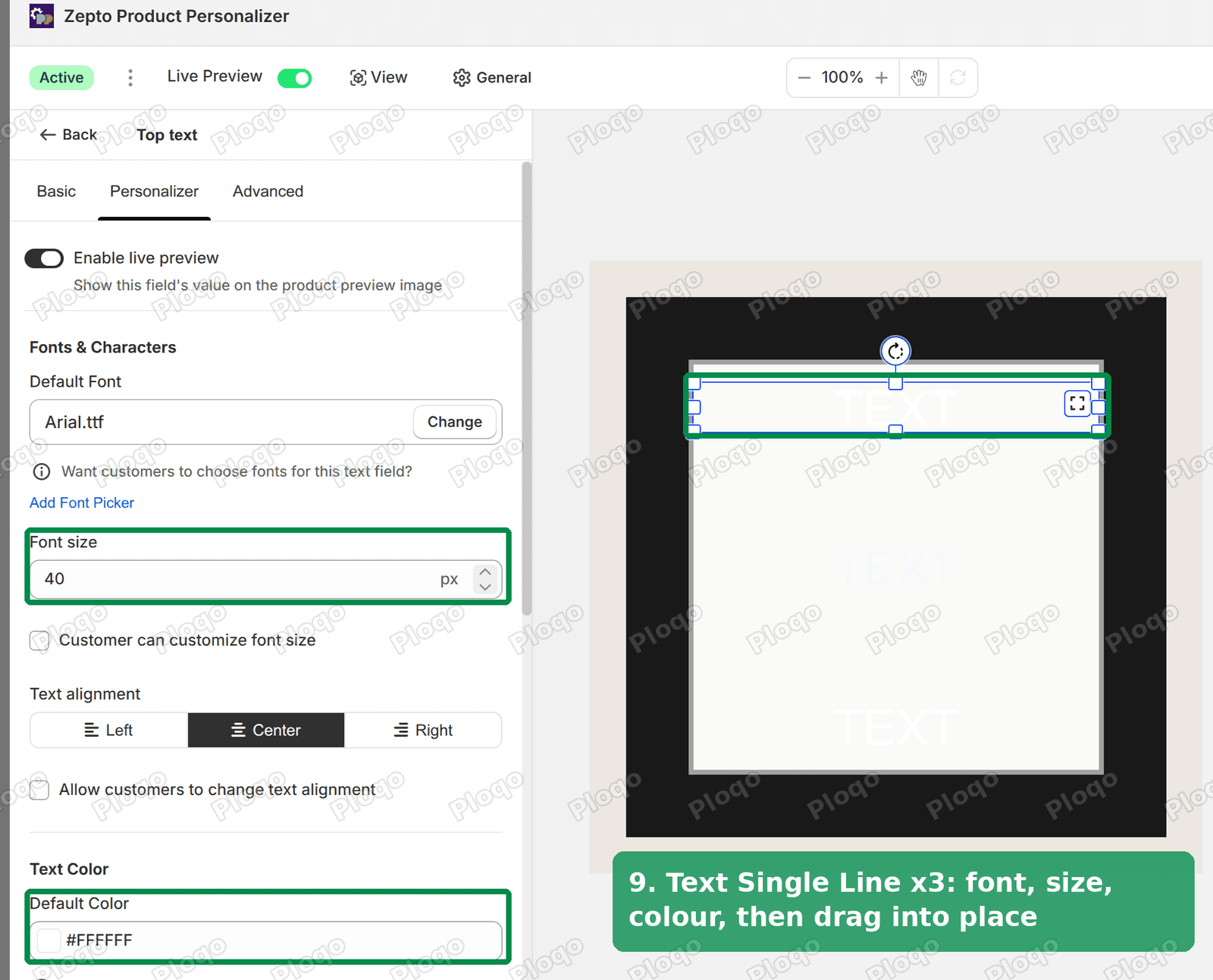
Task: Click the back arrow icon
Action: coord(48,134)
